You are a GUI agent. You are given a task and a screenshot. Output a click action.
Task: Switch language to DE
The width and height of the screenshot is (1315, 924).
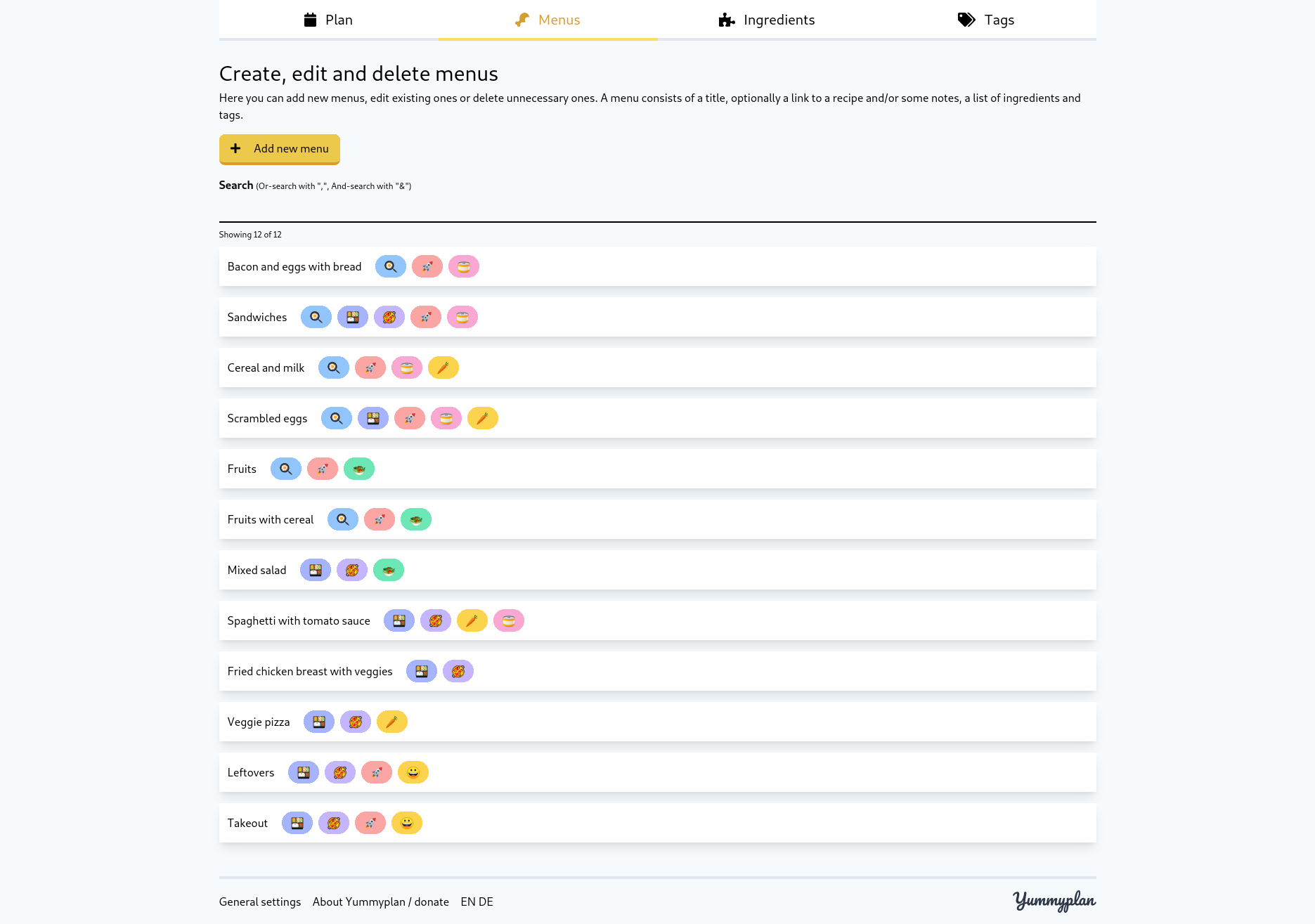(486, 902)
